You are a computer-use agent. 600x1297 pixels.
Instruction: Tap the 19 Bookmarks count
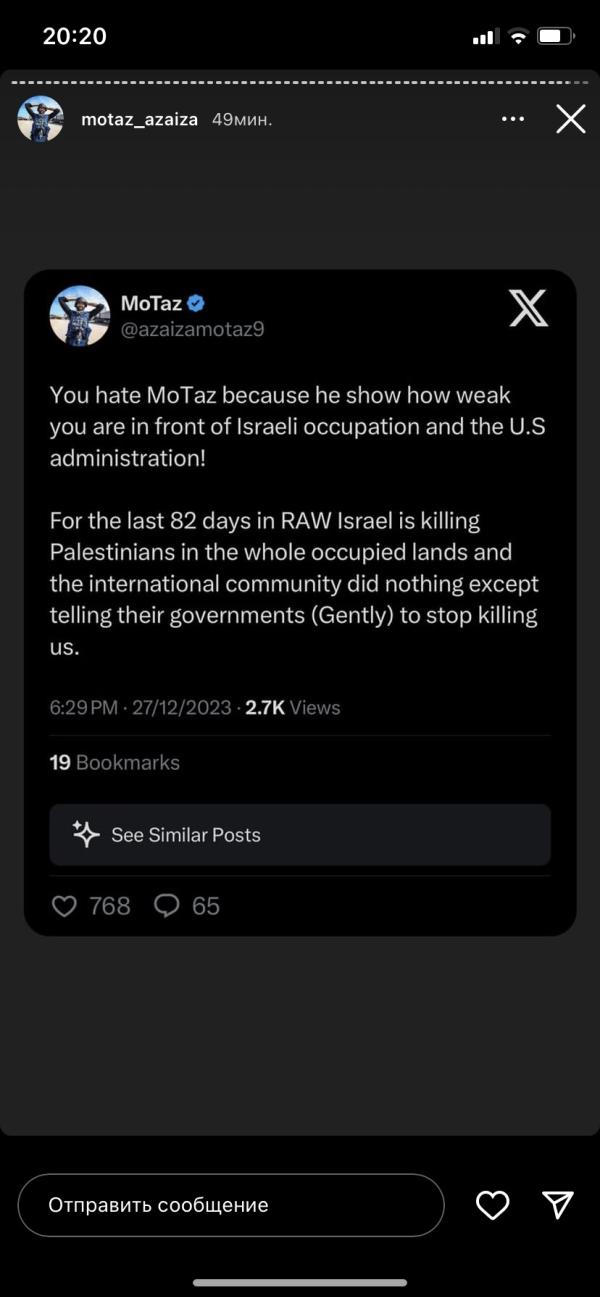click(x=114, y=762)
